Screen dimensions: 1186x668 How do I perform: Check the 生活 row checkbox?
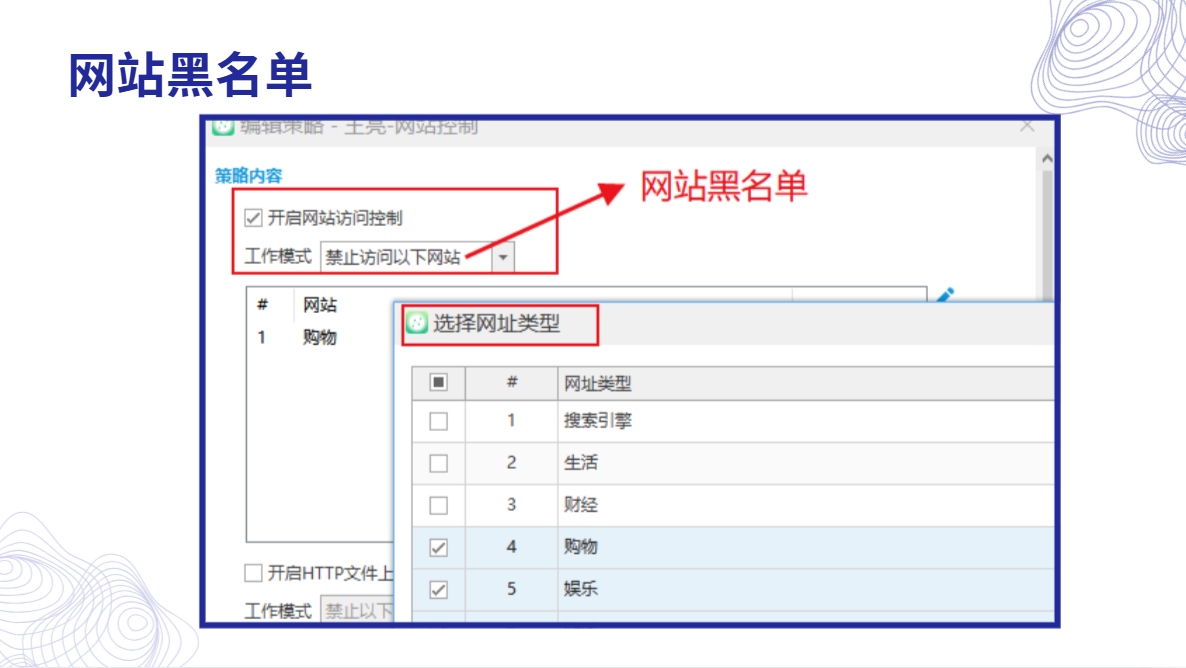tap(438, 463)
